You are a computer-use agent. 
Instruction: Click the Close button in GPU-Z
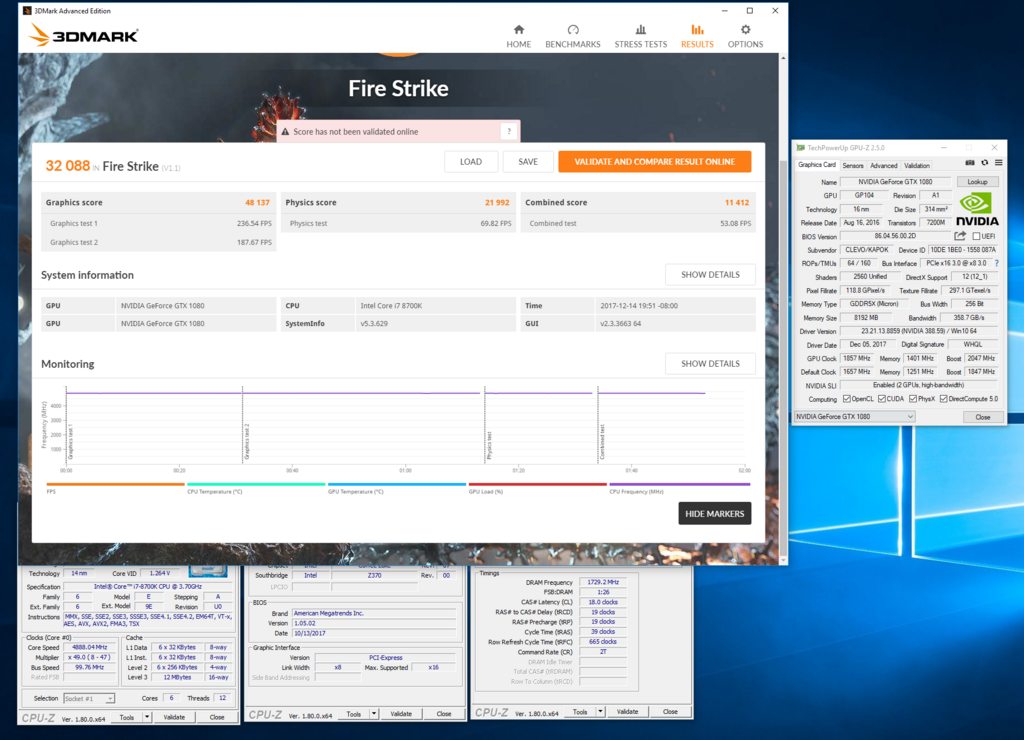[x=982, y=417]
